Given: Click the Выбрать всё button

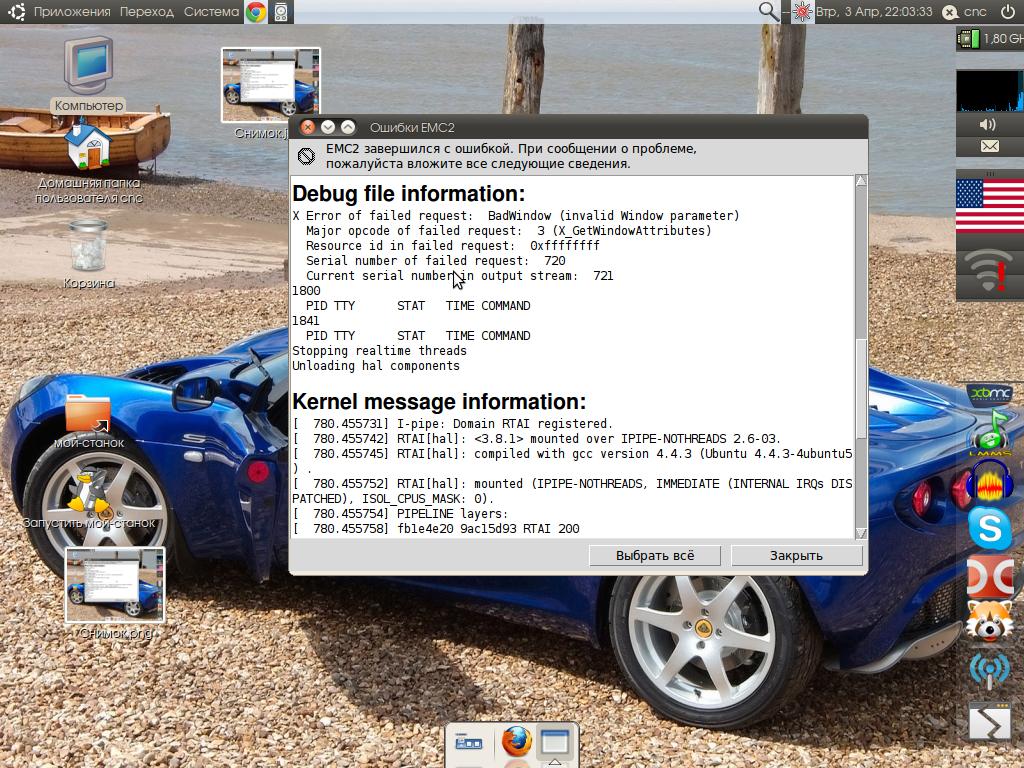Looking at the screenshot, I should [x=655, y=556].
